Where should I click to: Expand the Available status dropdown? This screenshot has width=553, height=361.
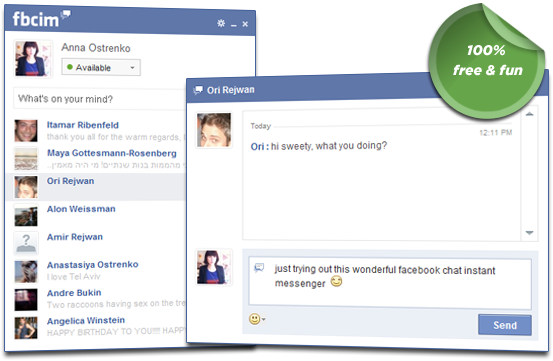[x=101, y=67]
